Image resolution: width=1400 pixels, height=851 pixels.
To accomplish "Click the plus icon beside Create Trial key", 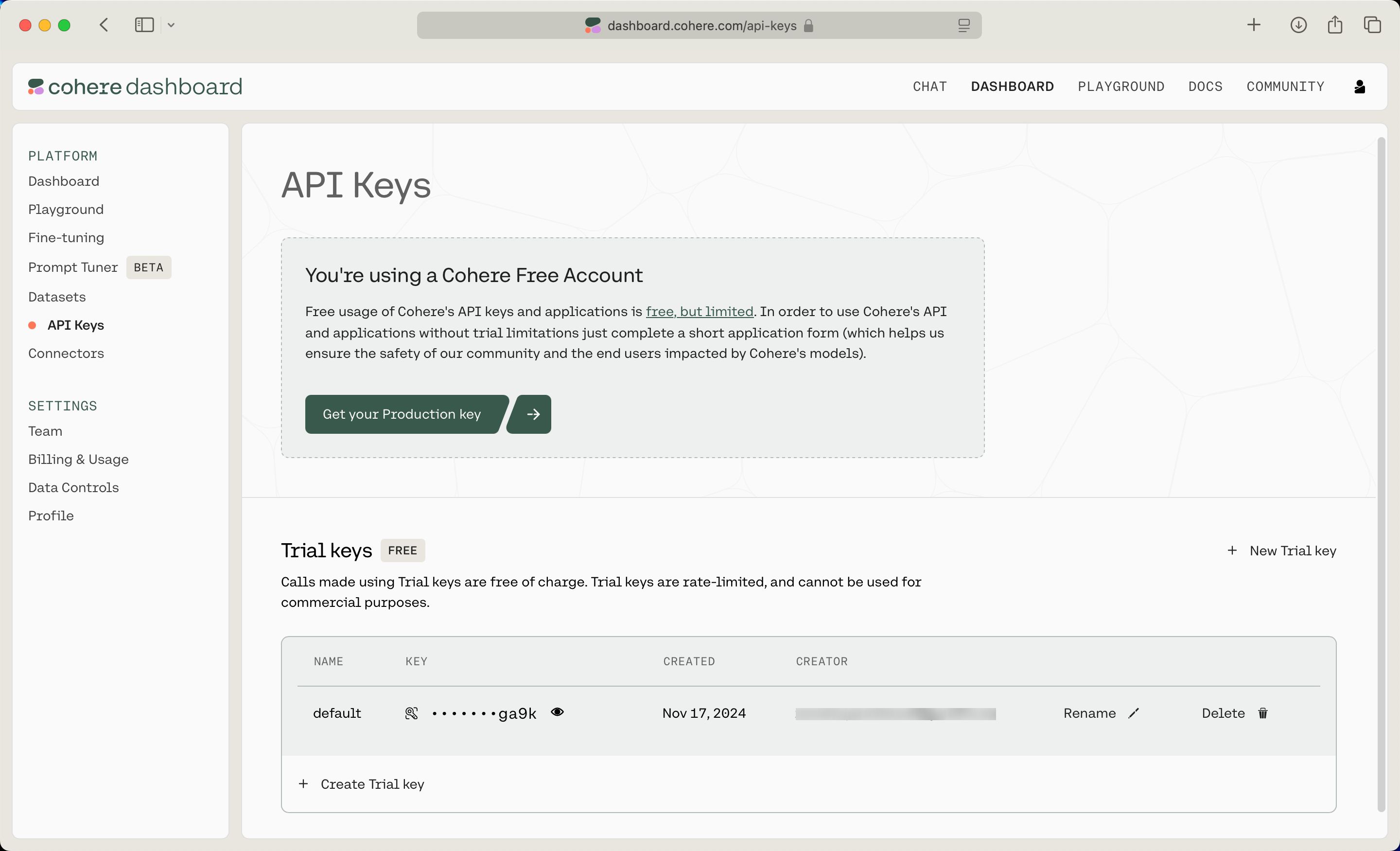I will pyautogui.click(x=303, y=784).
